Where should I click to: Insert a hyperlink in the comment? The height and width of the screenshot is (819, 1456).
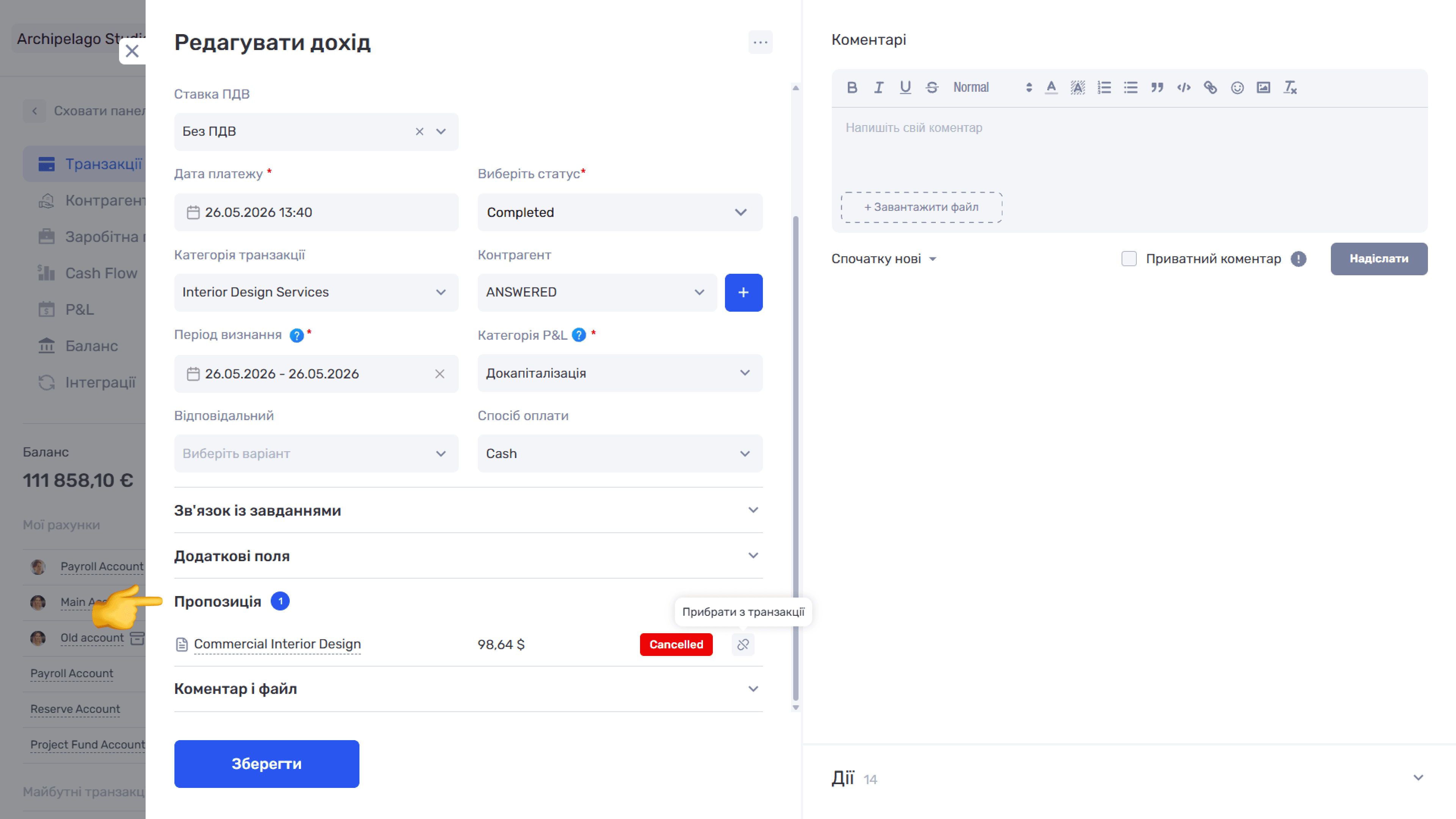(1211, 88)
